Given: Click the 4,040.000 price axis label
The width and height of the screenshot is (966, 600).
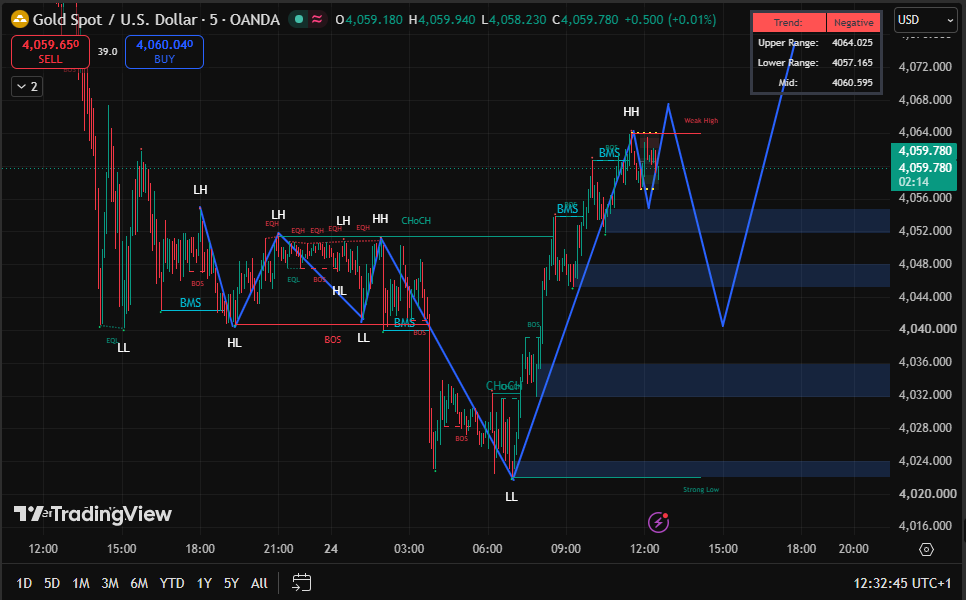Looking at the screenshot, I should coord(927,329).
